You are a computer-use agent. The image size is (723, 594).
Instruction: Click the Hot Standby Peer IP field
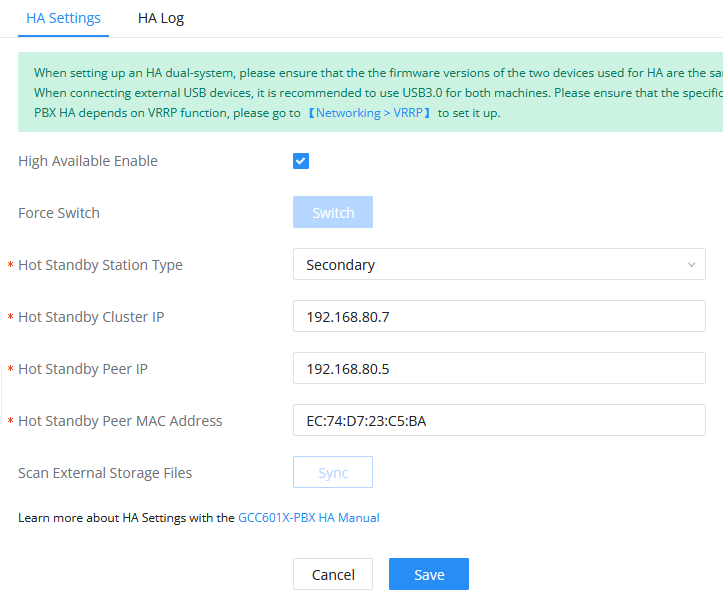(x=499, y=368)
